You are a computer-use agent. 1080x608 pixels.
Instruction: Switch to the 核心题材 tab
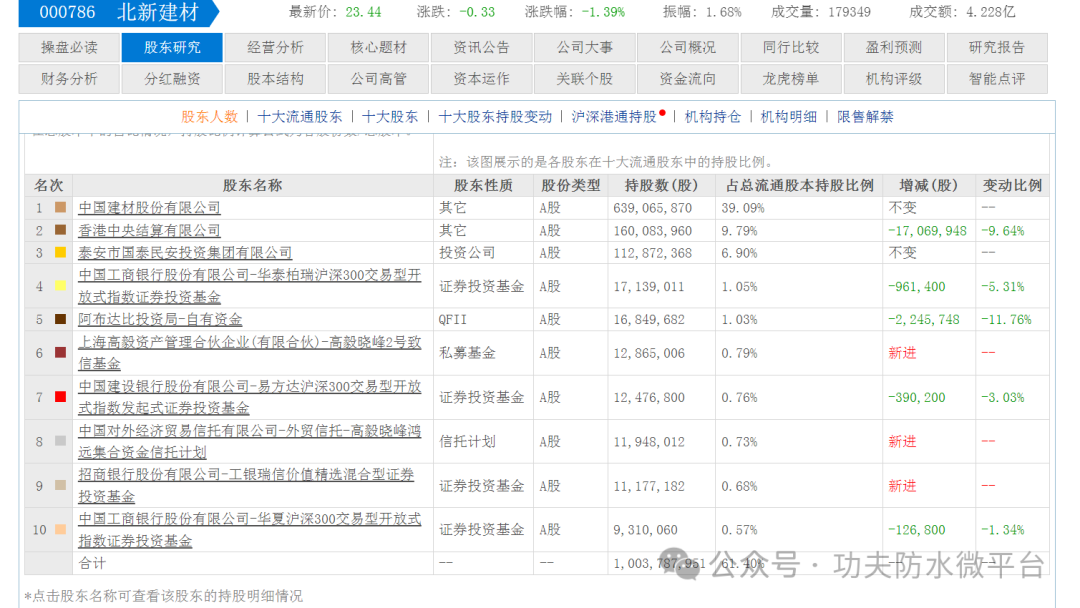(x=378, y=47)
